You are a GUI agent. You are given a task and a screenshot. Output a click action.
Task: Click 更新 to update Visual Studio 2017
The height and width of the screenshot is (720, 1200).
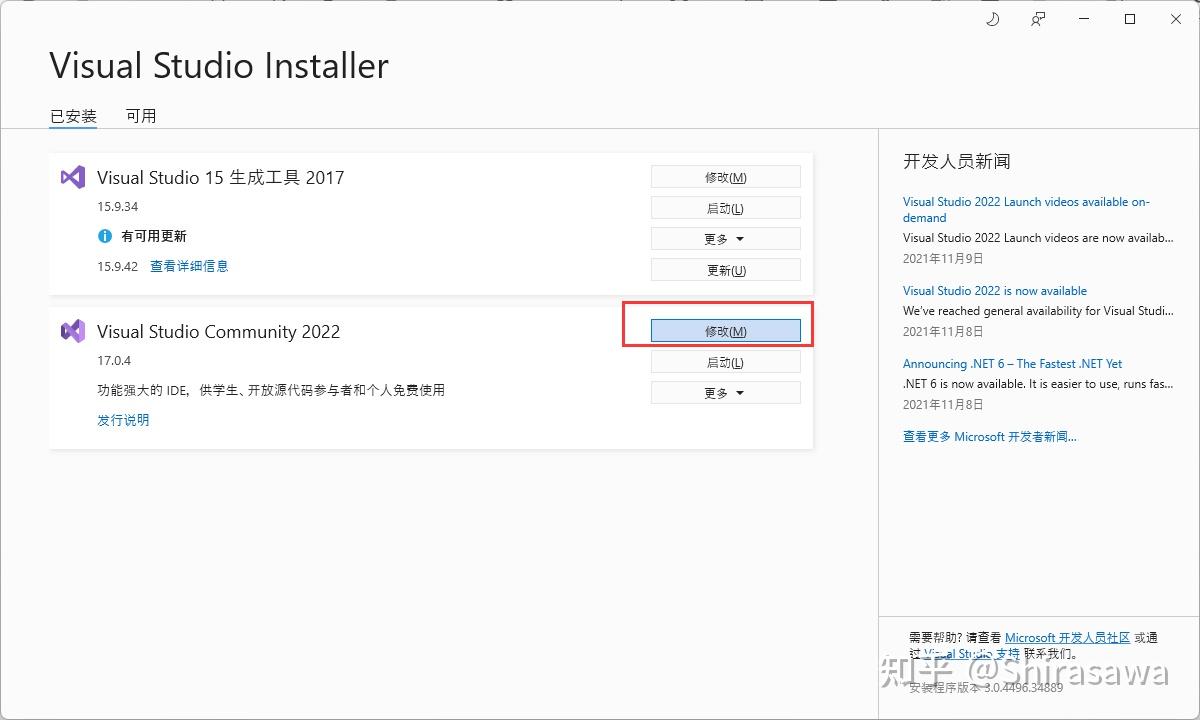pos(725,269)
